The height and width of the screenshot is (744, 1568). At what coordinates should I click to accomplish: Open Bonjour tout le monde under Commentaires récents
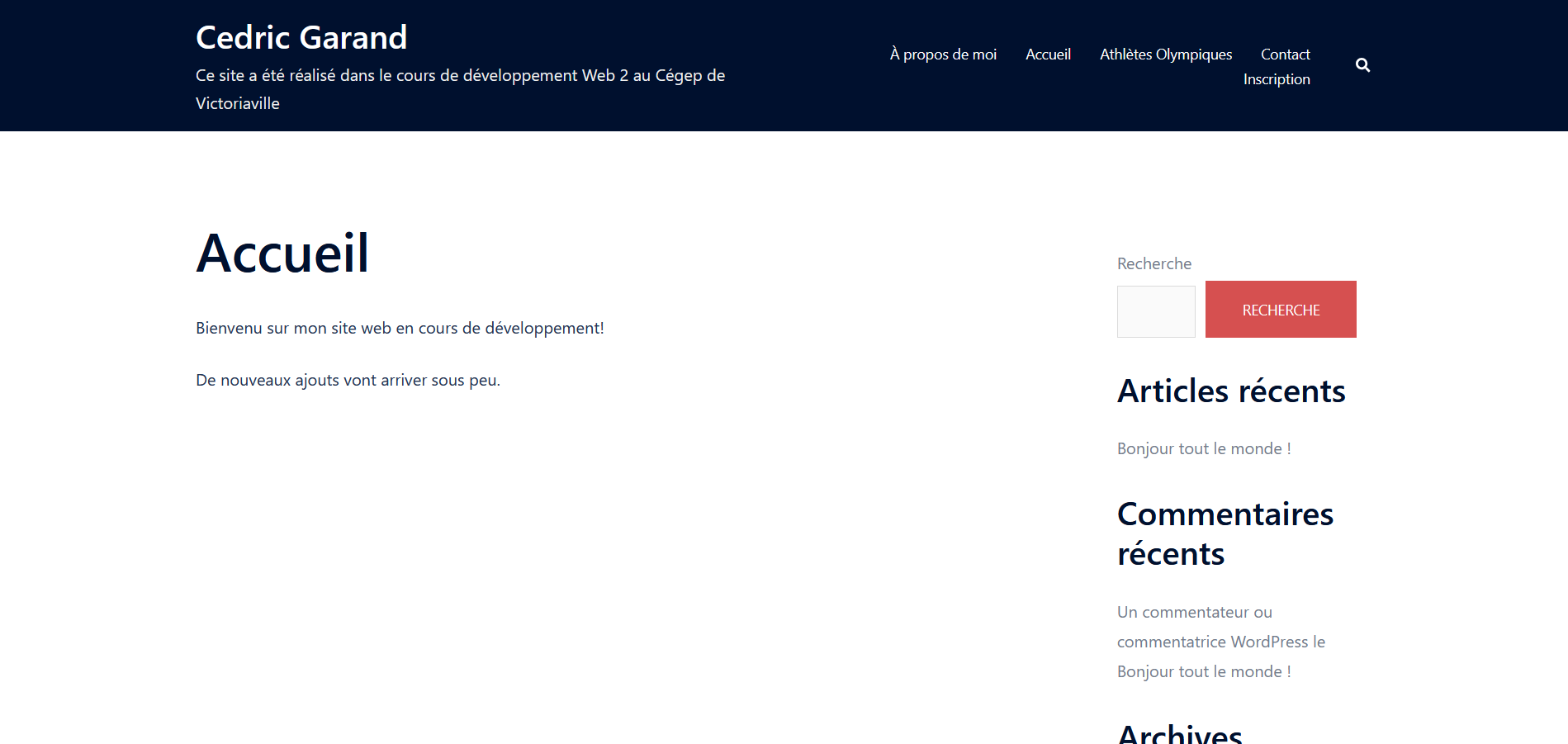(1203, 671)
